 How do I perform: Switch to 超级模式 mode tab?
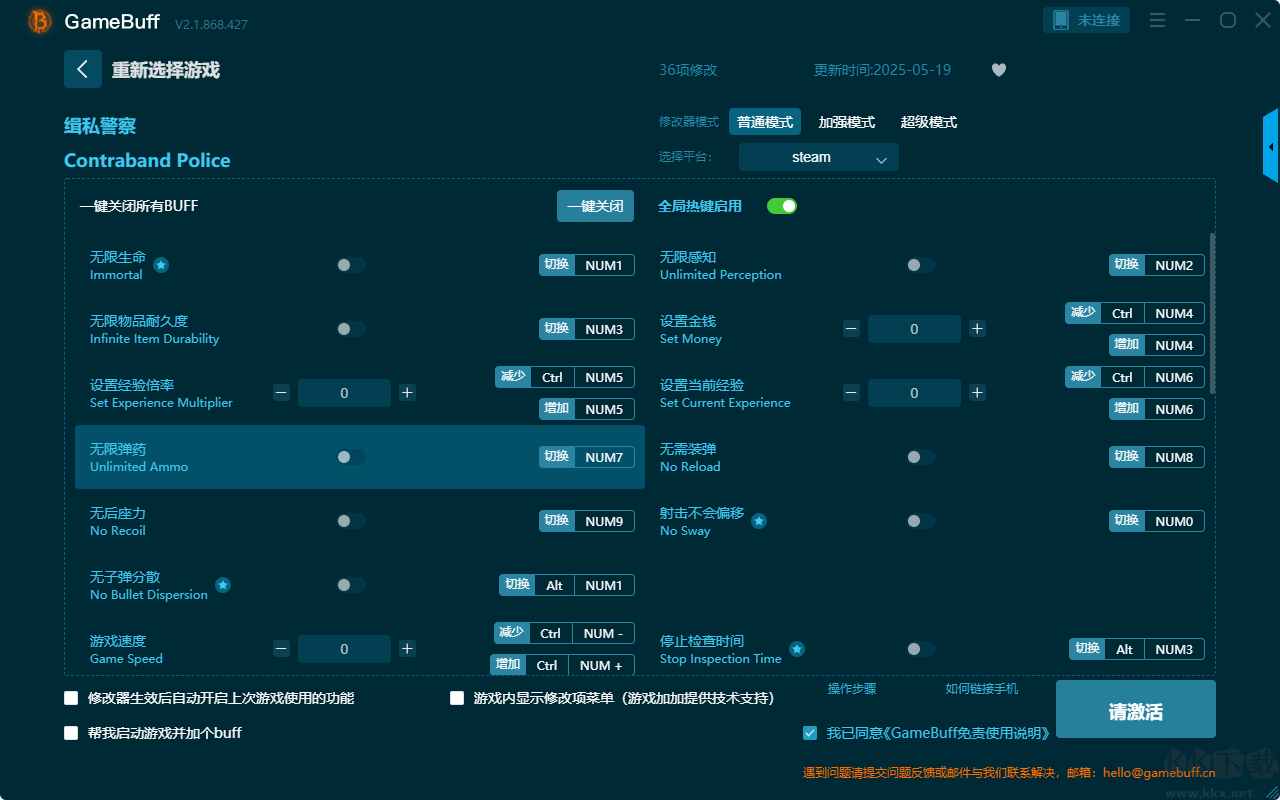click(x=929, y=122)
